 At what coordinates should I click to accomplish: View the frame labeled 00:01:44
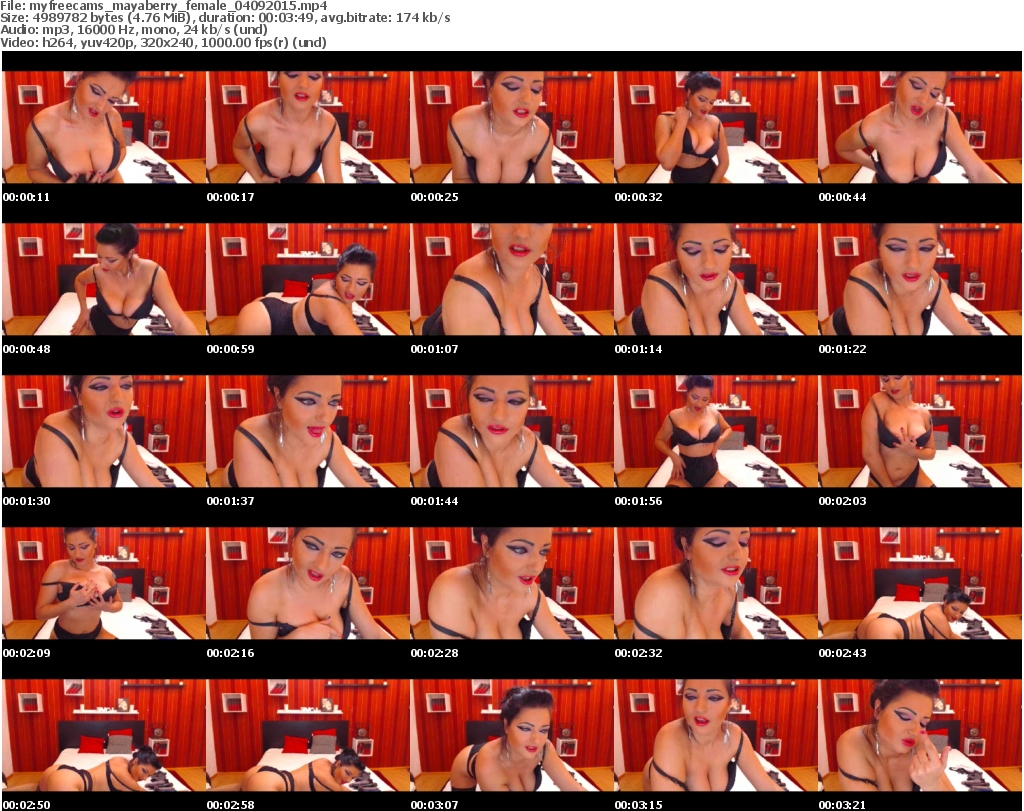[512, 432]
